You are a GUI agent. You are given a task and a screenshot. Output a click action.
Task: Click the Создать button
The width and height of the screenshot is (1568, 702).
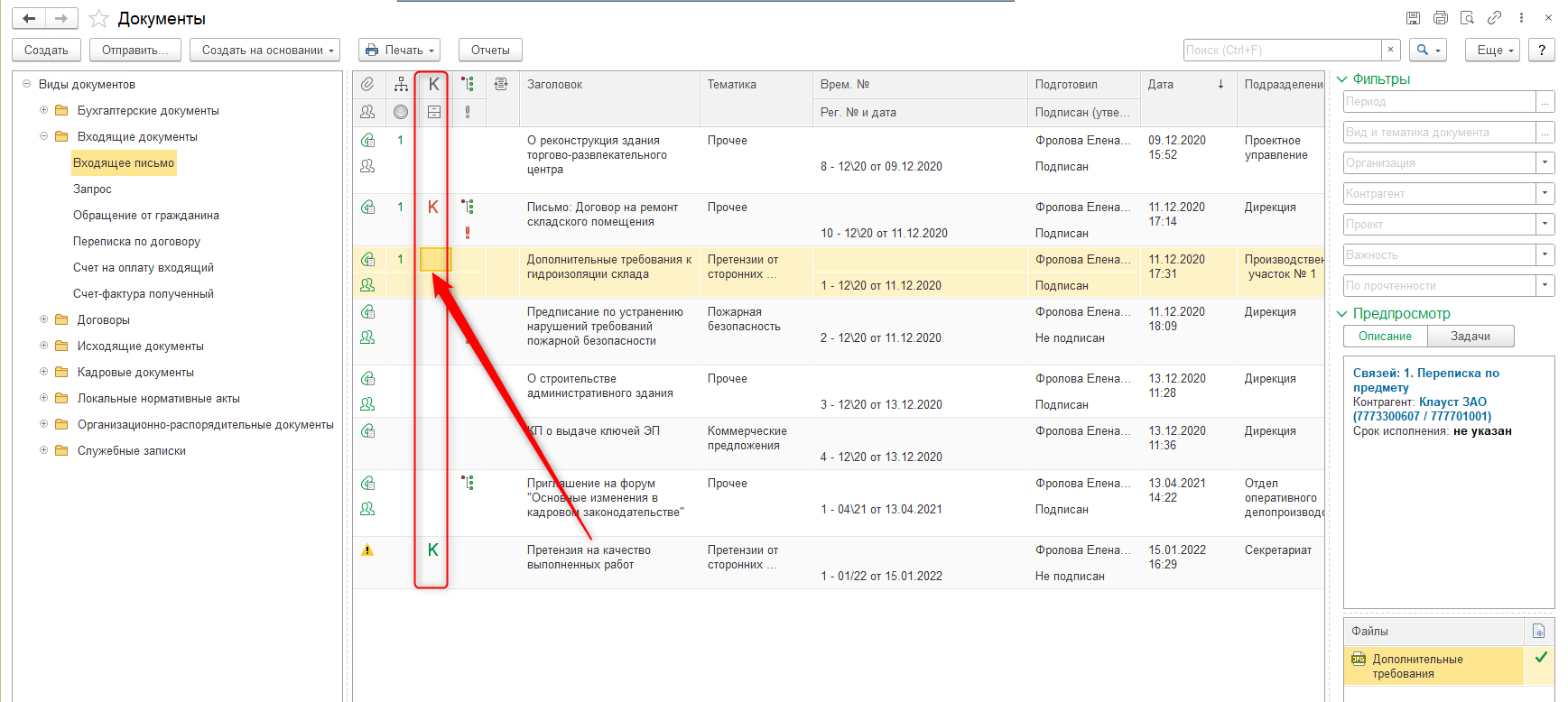point(46,50)
